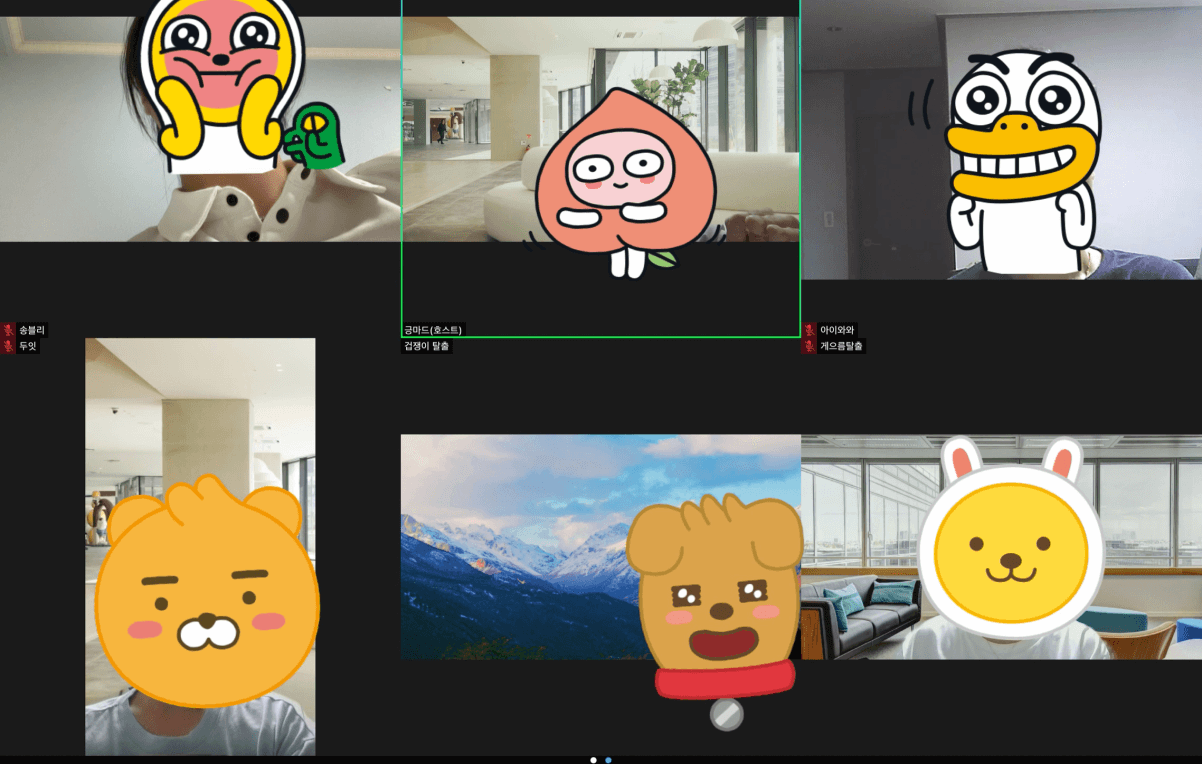
Task: Click the muted mic icon beside 송블리
Action: 8,330
